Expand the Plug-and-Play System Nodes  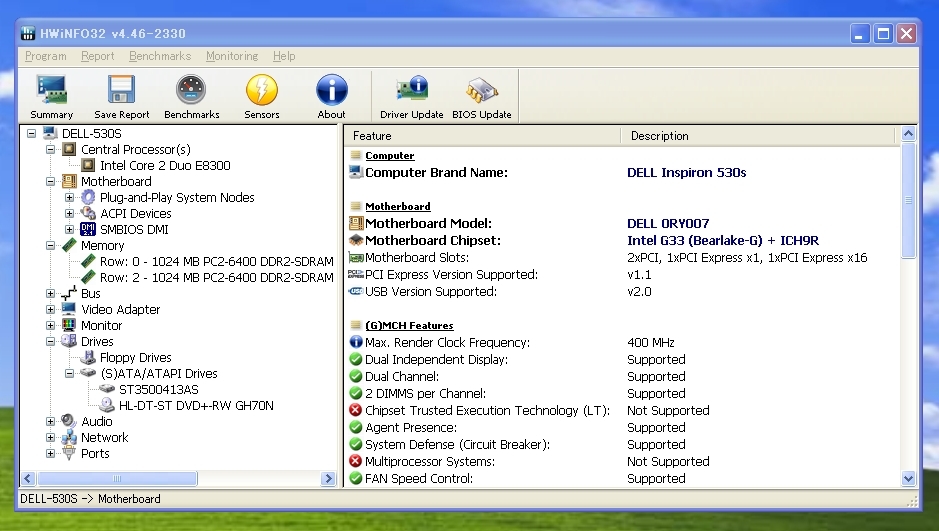[x=69, y=198]
